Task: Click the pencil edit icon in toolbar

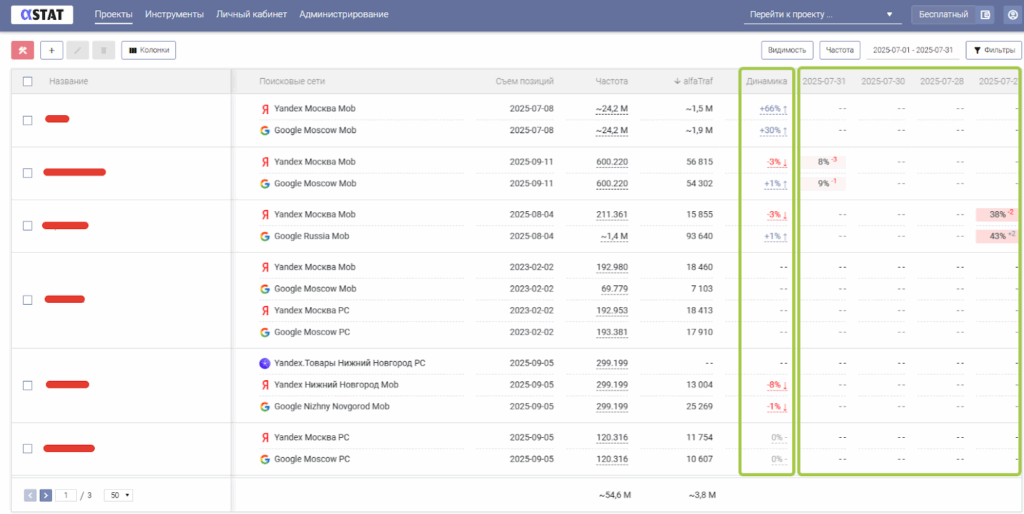Action: click(x=77, y=50)
